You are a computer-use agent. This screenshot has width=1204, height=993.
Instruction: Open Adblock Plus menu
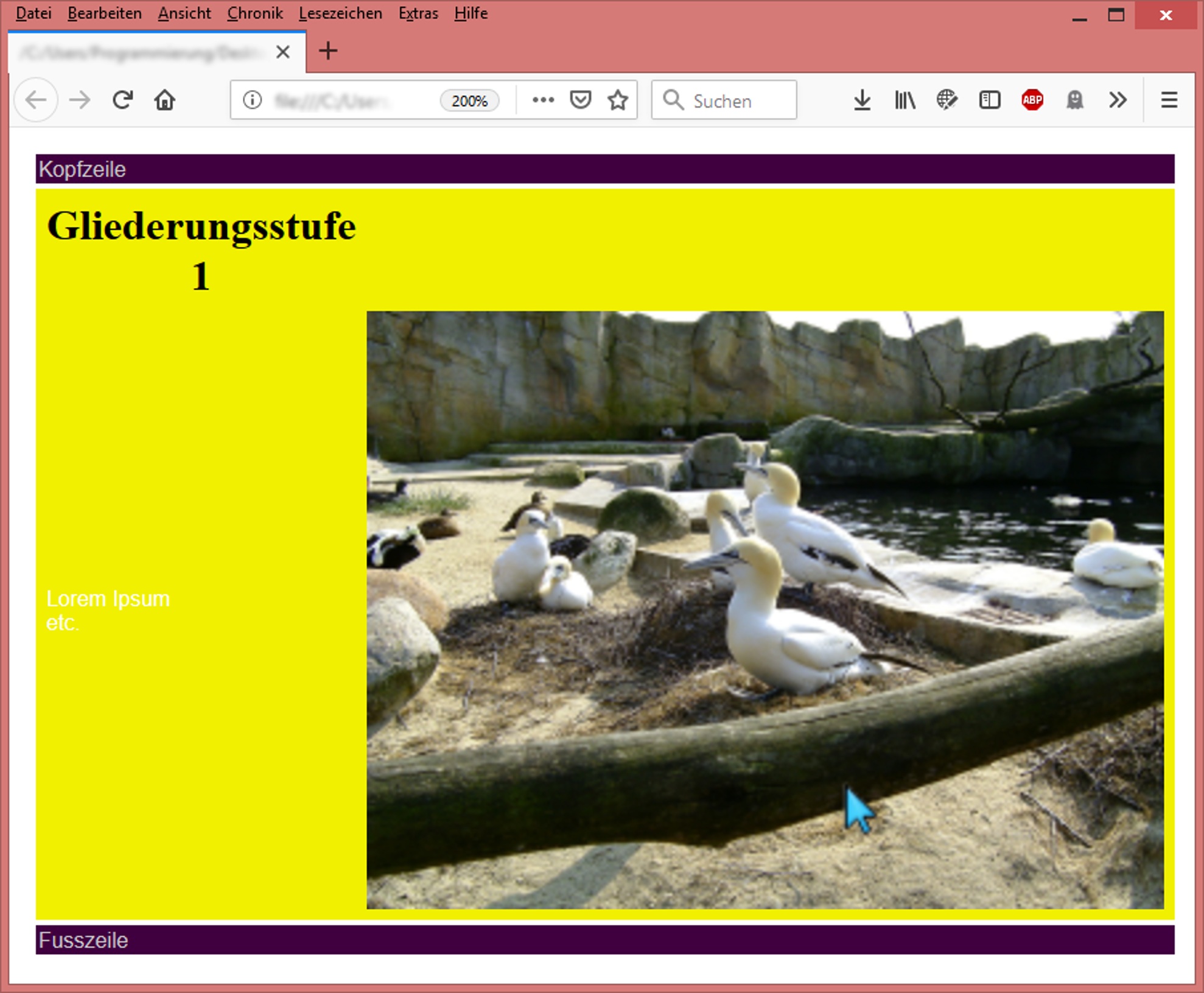pos(1032,100)
